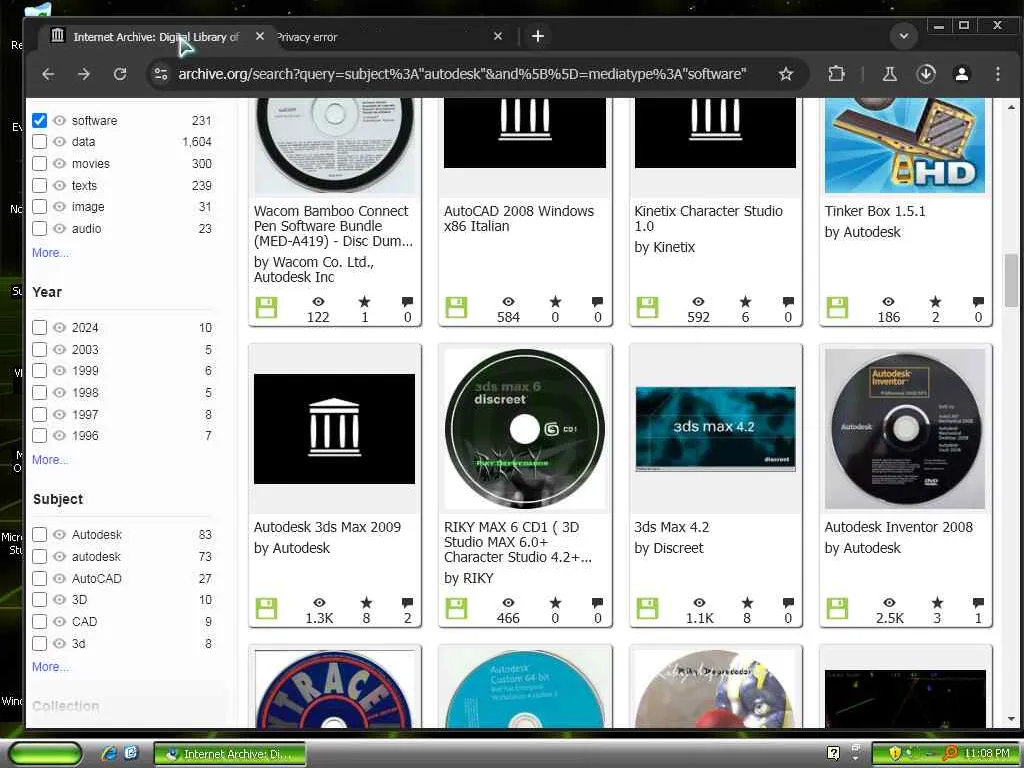Click software floppy icon on AutoCAD 2008 card
Screen dimensions: 1024x768
pyautogui.click(x=456, y=308)
